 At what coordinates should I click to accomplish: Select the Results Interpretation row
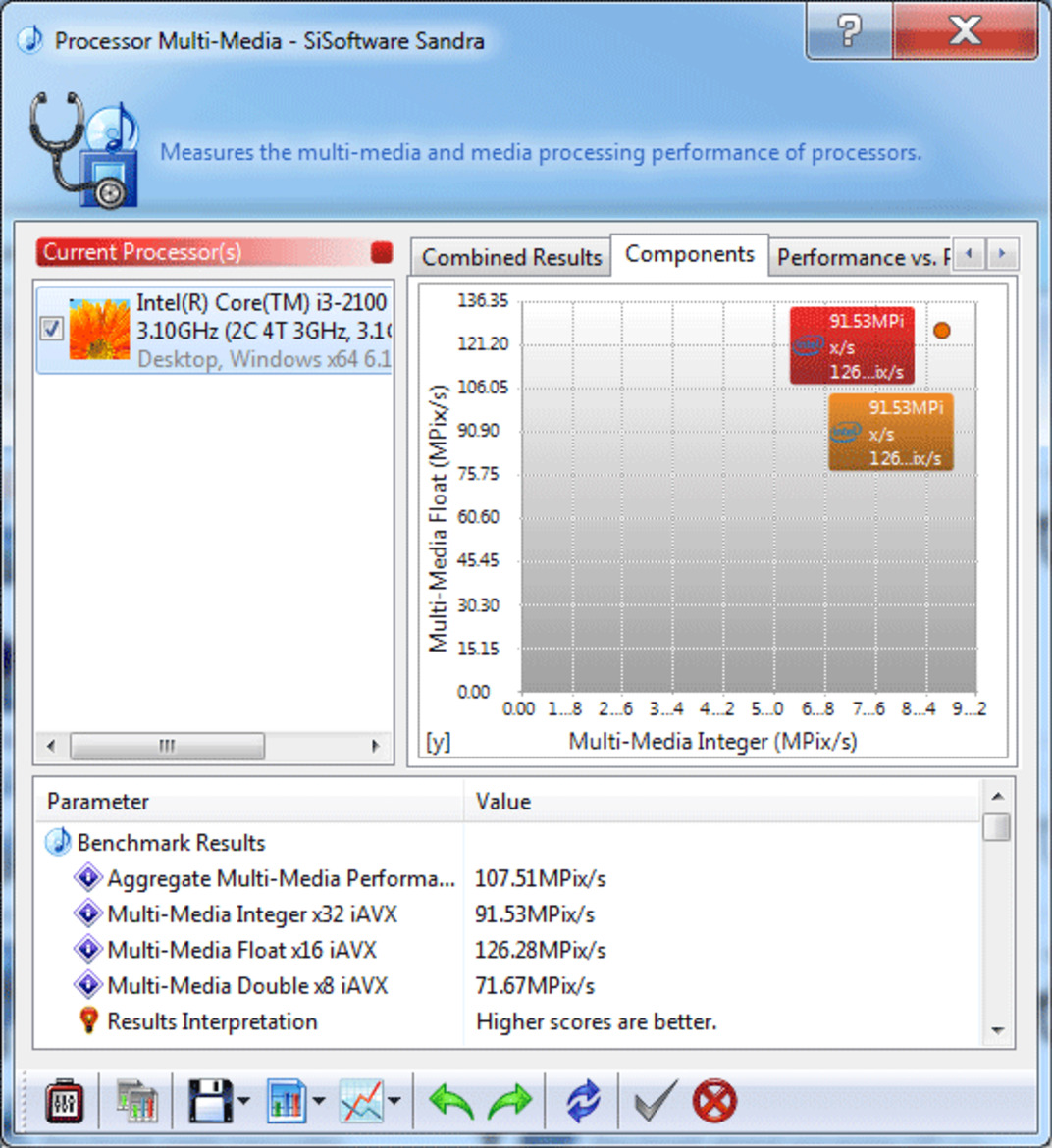(x=508, y=1022)
